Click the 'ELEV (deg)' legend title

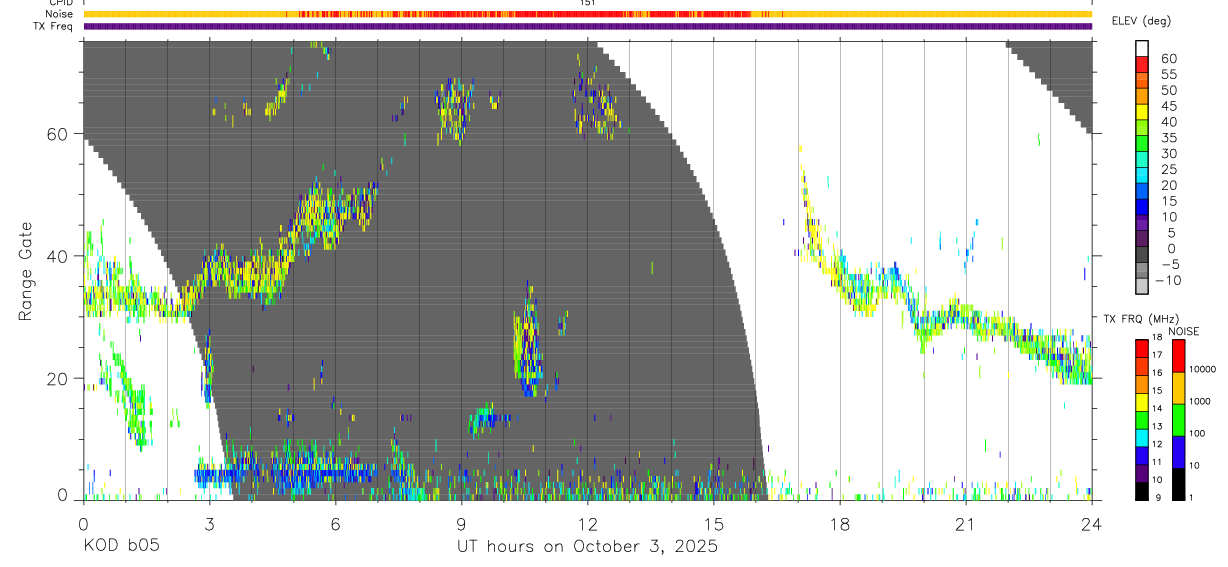pyautogui.click(x=1141, y=21)
